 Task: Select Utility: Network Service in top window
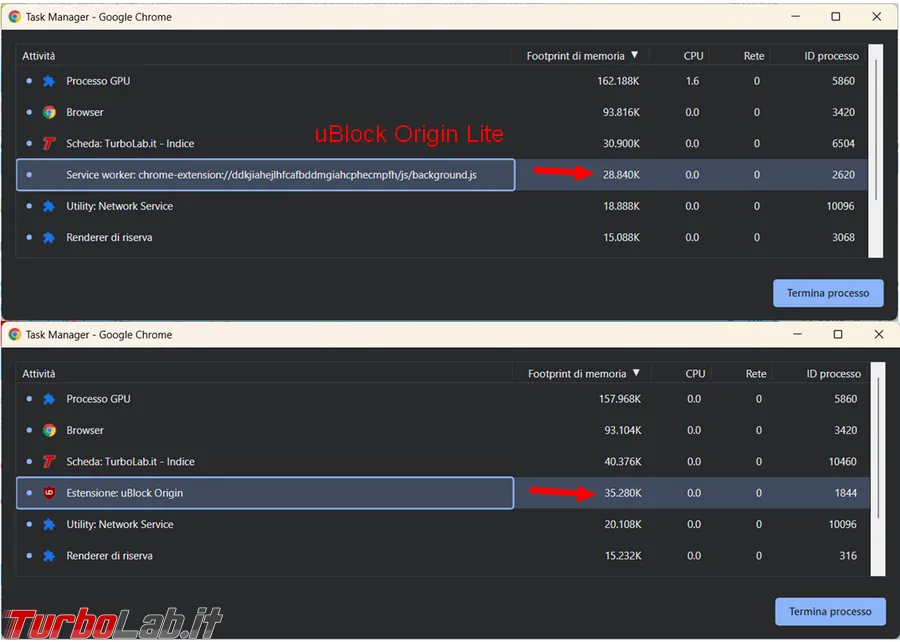point(119,206)
